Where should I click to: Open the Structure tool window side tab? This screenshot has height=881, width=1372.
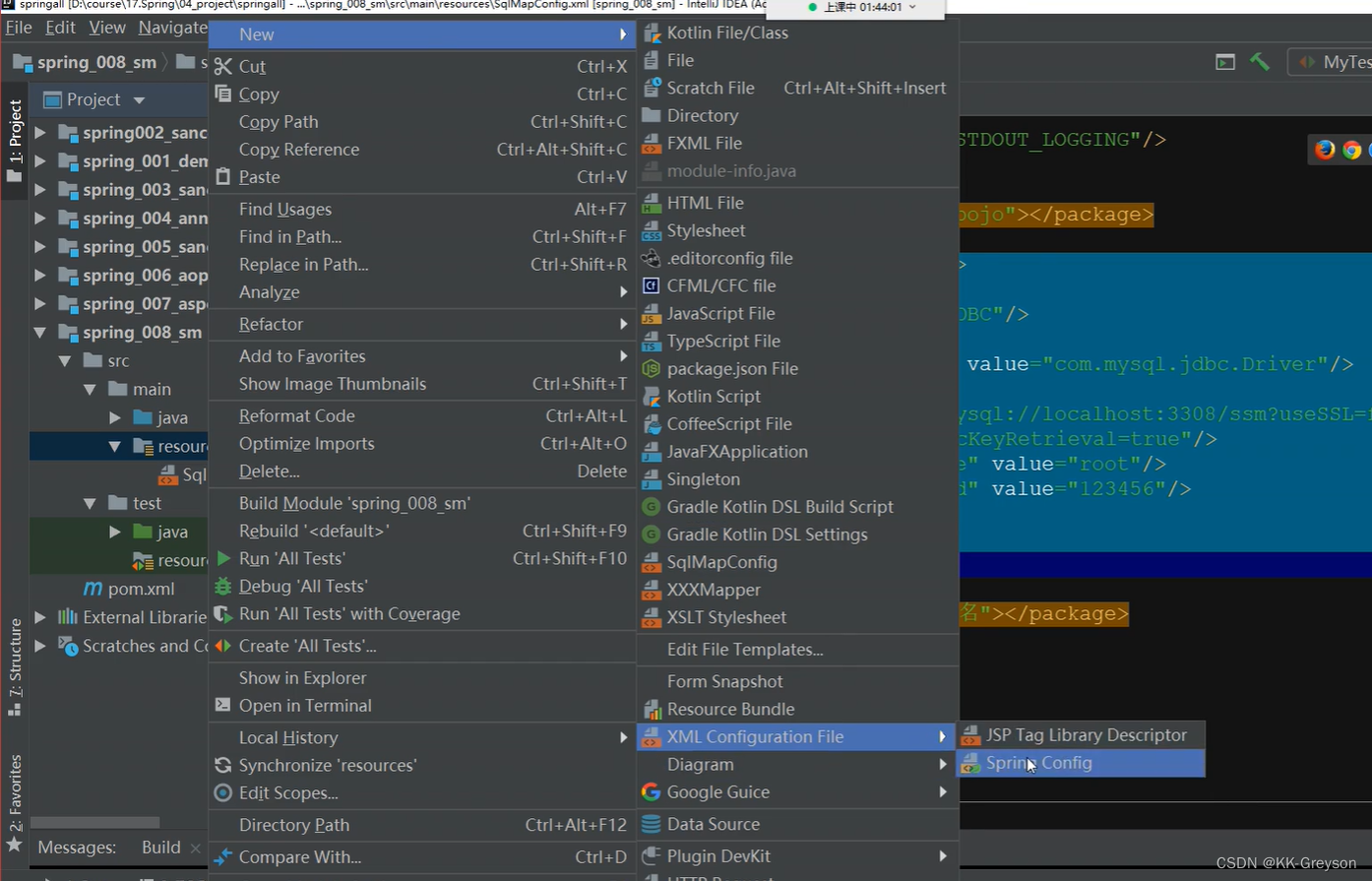pos(15,667)
